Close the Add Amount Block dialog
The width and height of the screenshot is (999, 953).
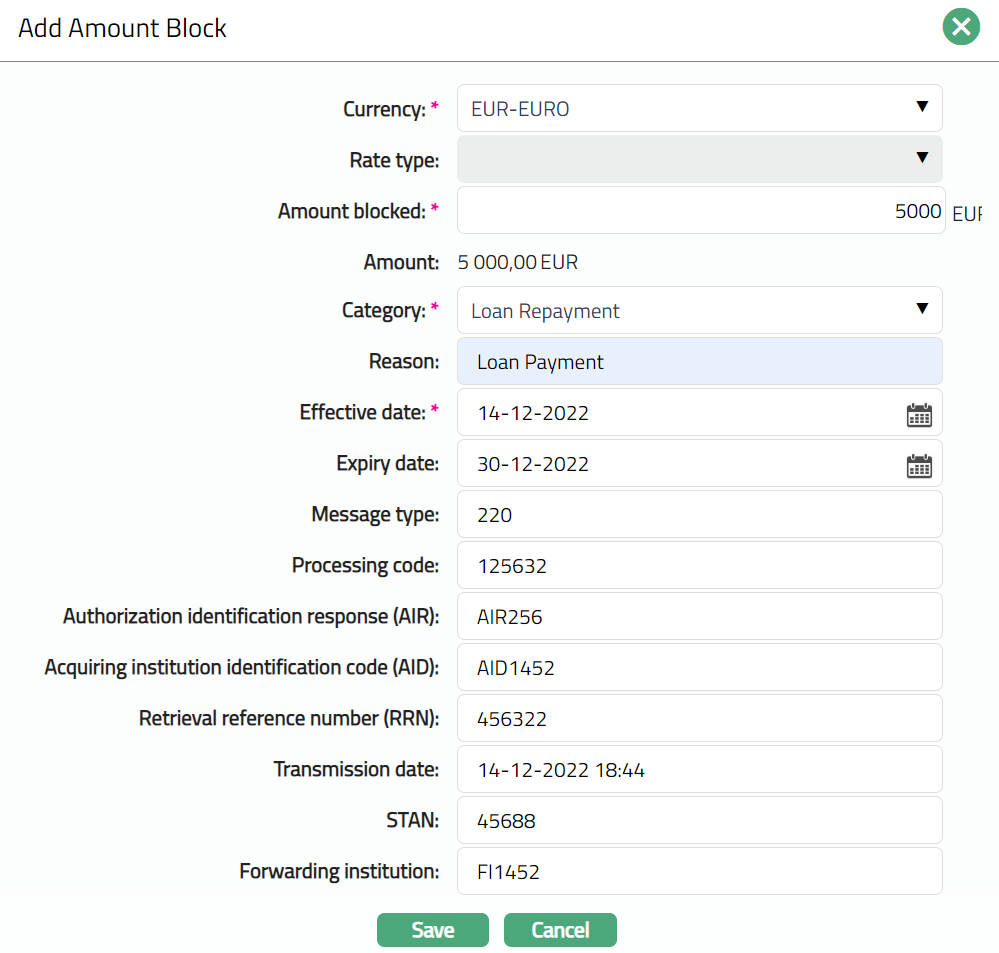point(960,27)
